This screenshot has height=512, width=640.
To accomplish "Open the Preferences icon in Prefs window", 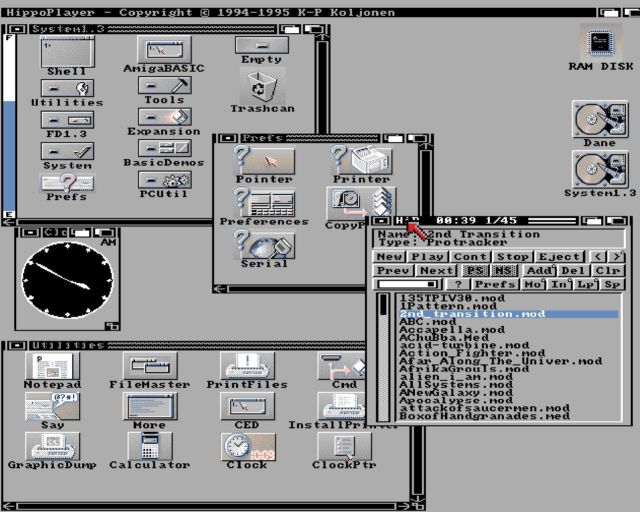I will 264,203.
